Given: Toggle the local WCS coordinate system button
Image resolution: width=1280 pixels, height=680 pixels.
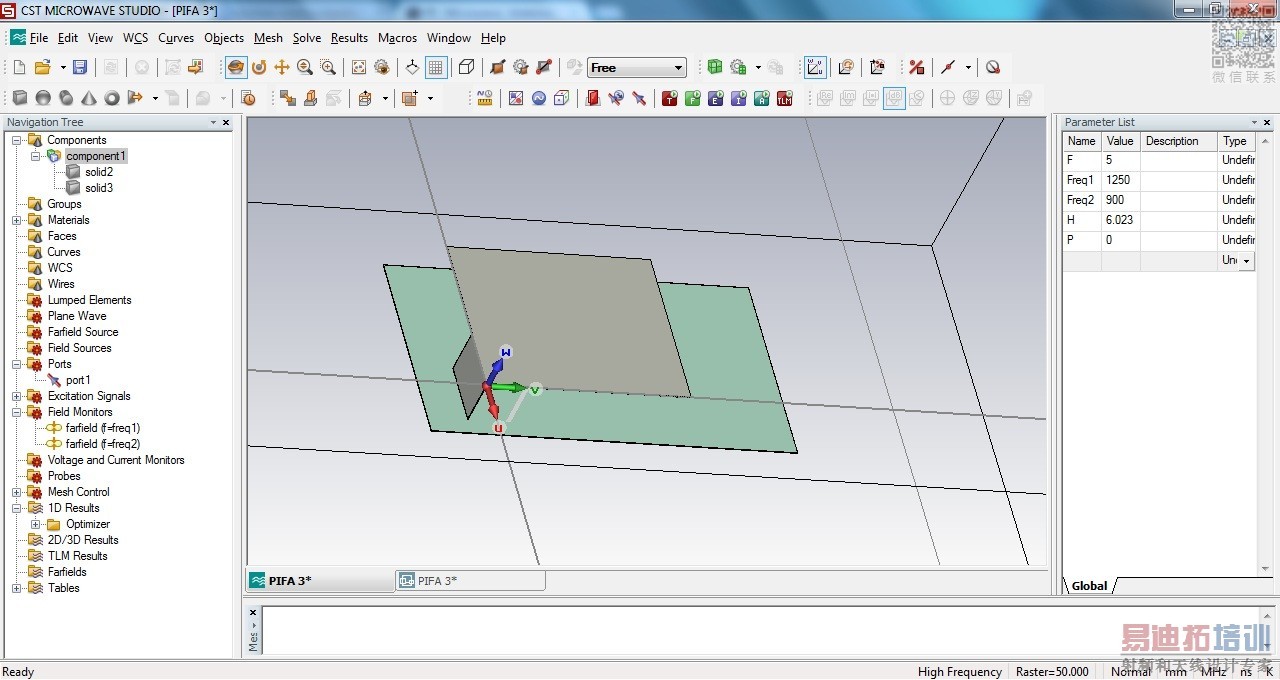Looking at the screenshot, I should 815,67.
